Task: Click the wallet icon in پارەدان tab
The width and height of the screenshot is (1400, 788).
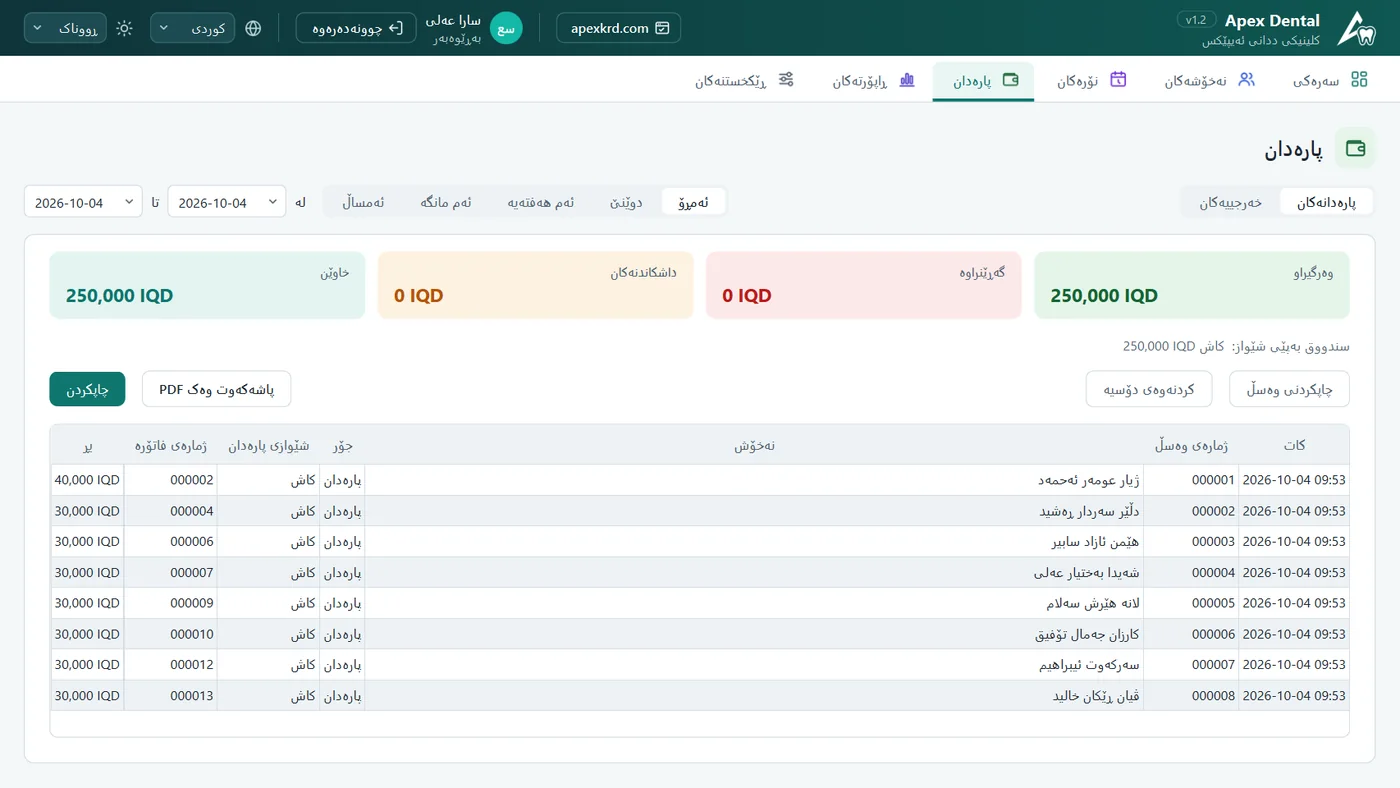Action: 1010,80
